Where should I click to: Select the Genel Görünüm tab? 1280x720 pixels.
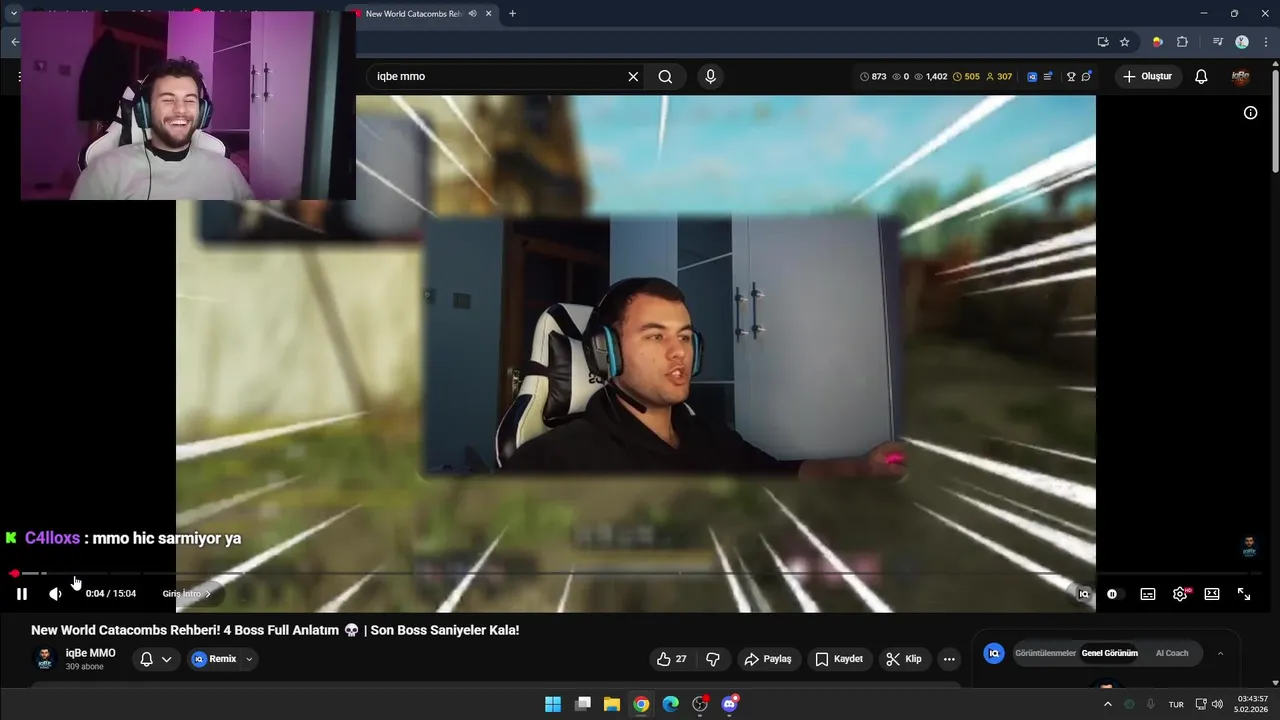1109,653
